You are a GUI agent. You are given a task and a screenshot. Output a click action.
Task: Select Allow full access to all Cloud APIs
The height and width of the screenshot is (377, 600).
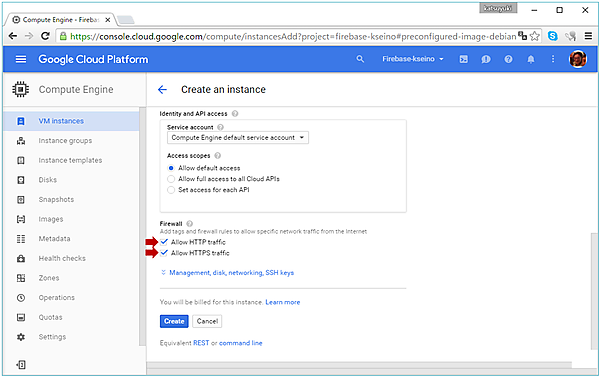pos(171,179)
